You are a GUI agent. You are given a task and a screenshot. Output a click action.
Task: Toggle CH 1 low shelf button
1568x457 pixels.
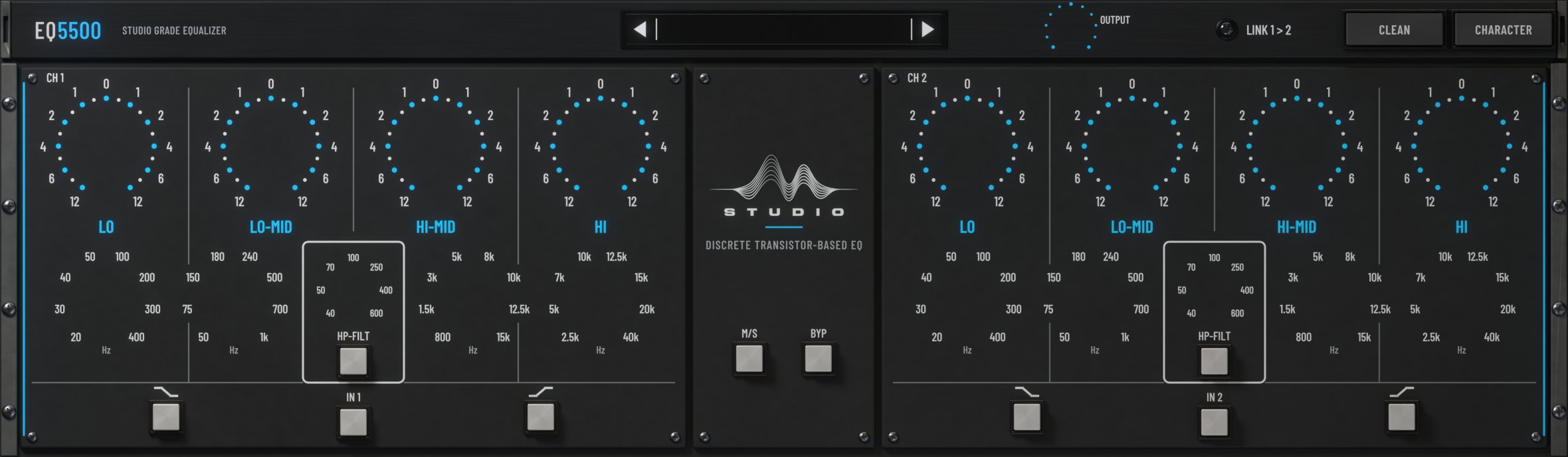click(x=166, y=417)
